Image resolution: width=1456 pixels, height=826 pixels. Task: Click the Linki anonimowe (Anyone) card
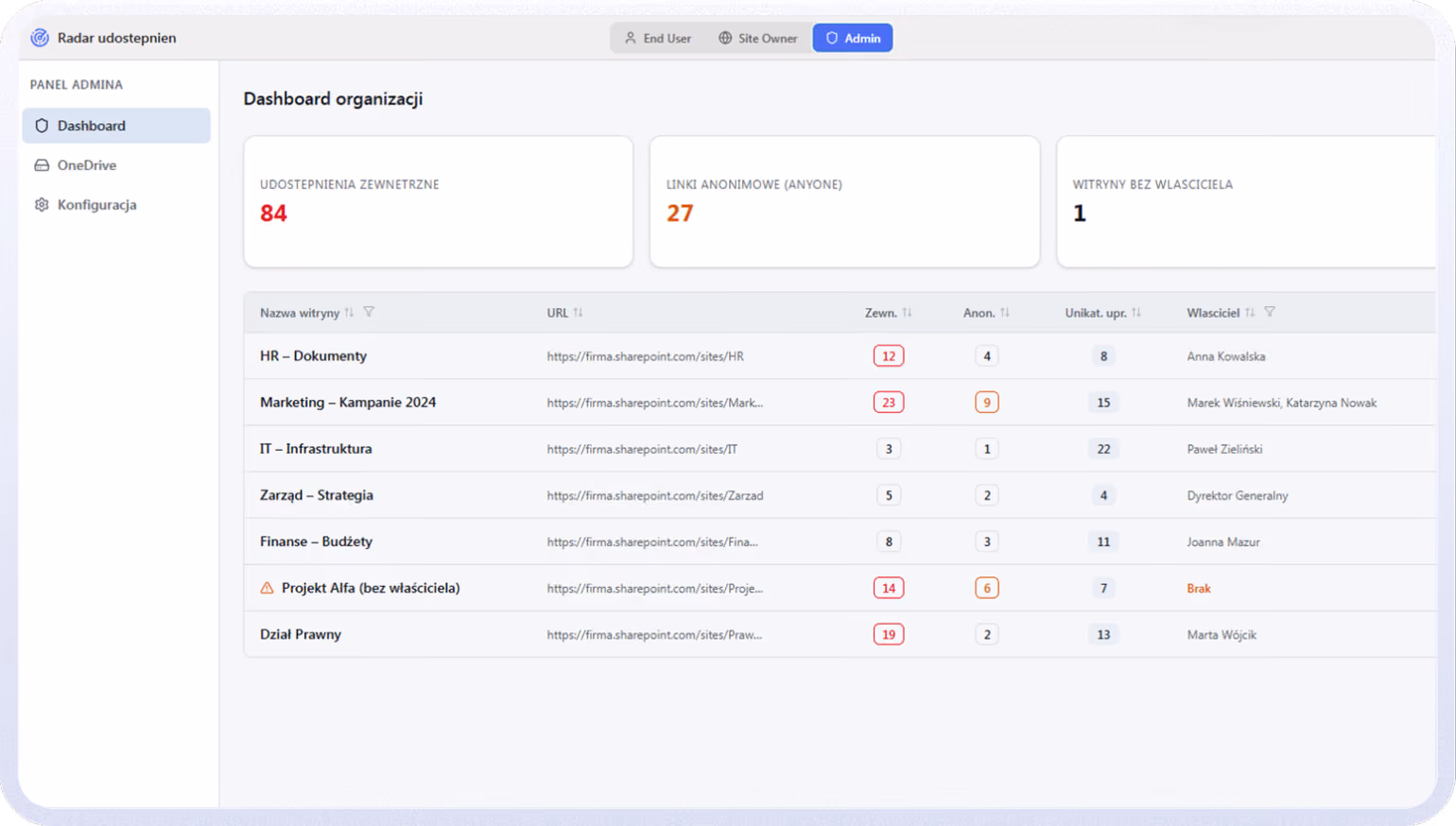pos(844,201)
